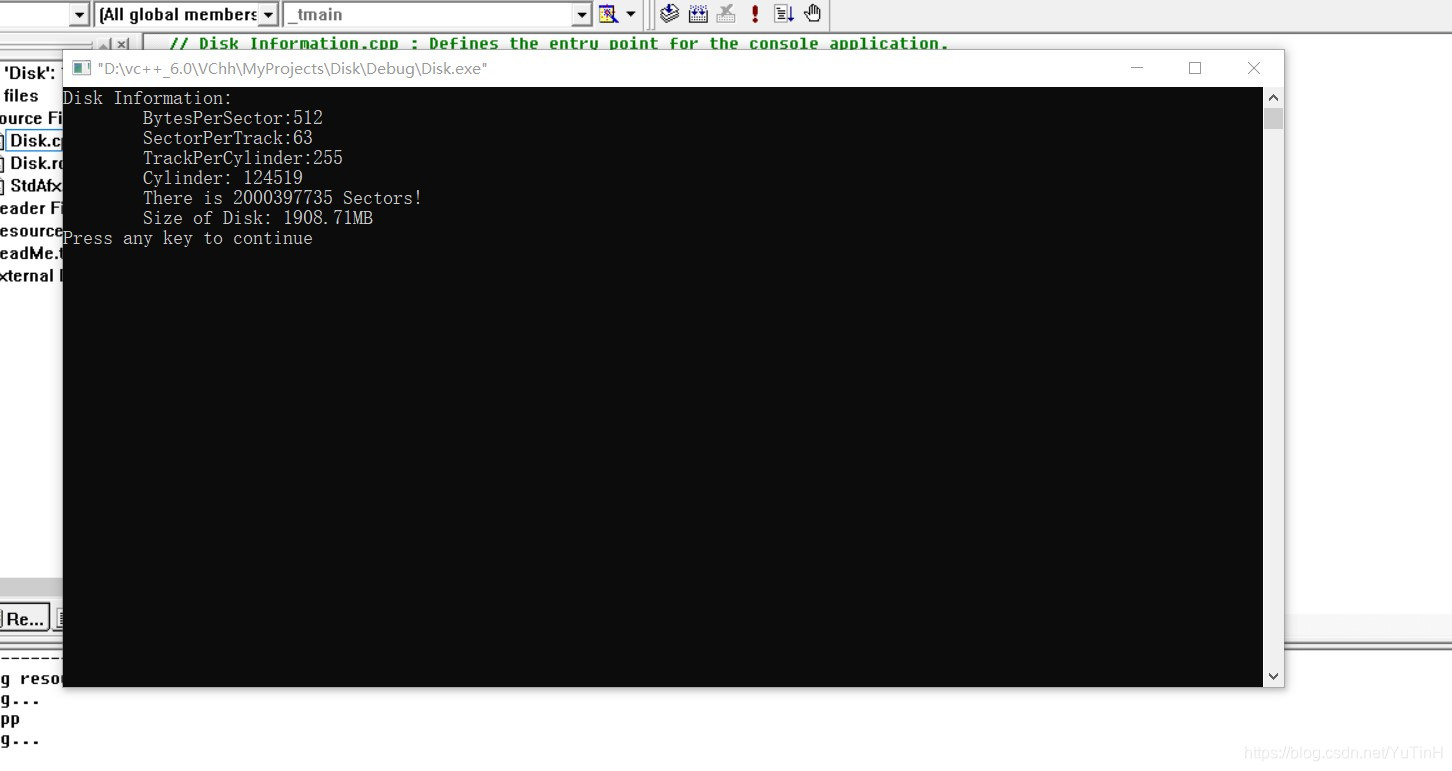Click the 'BytesPerSector:512' console line

pos(233,118)
